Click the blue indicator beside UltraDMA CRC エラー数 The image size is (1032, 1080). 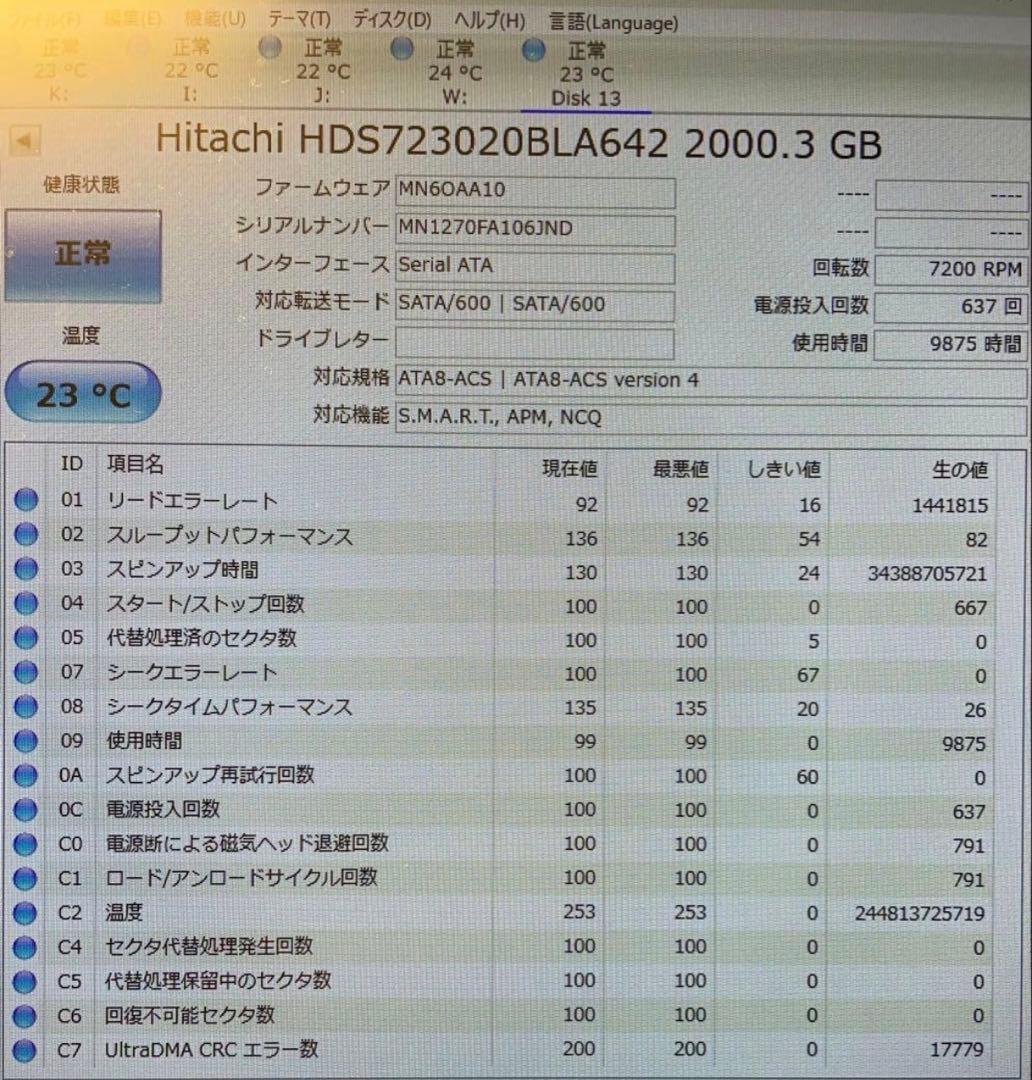coord(26,1050)
